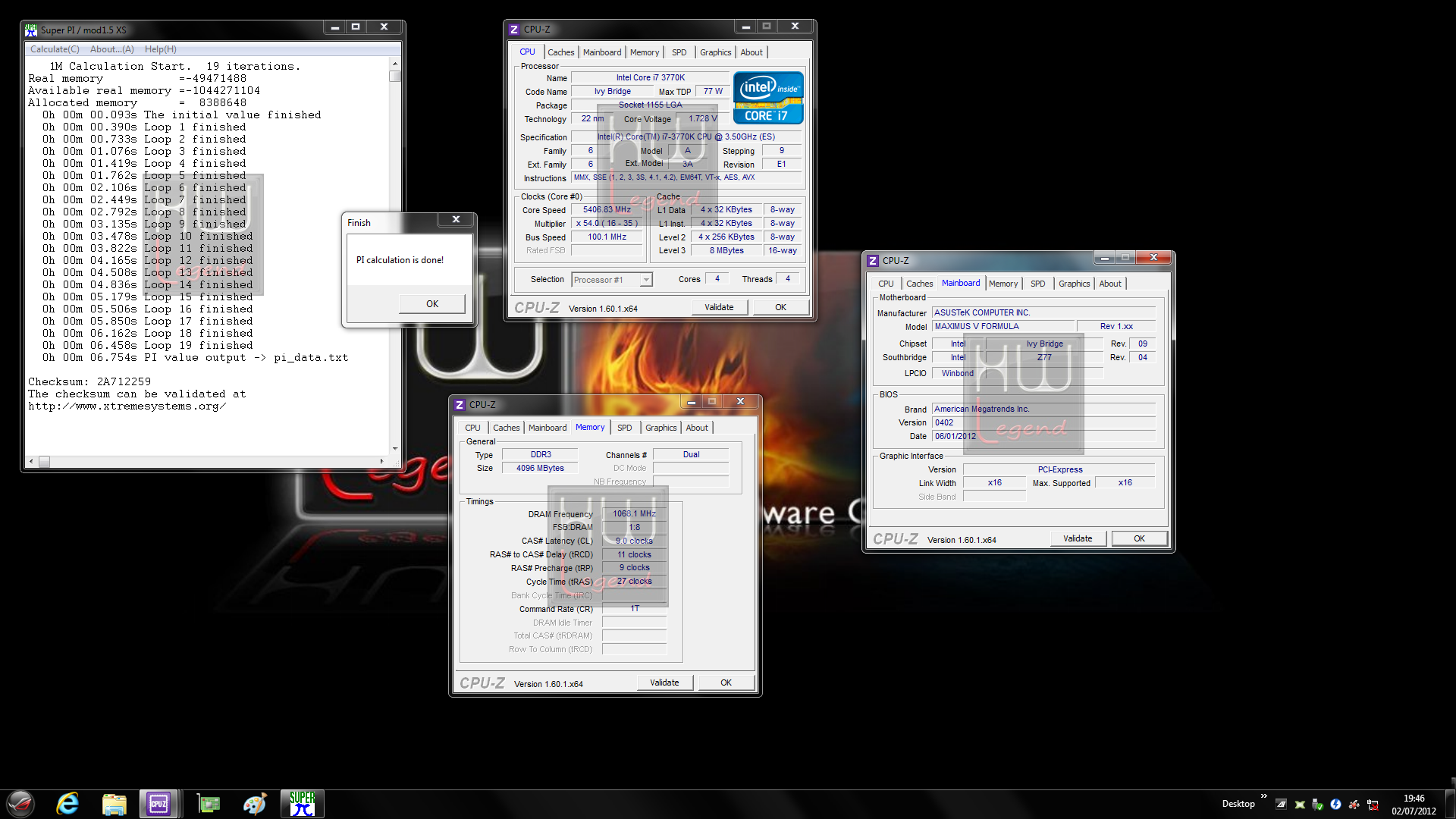
Task: Open Caches tab in bottom CPU-Z Memory window
Action: pos(507,428)
